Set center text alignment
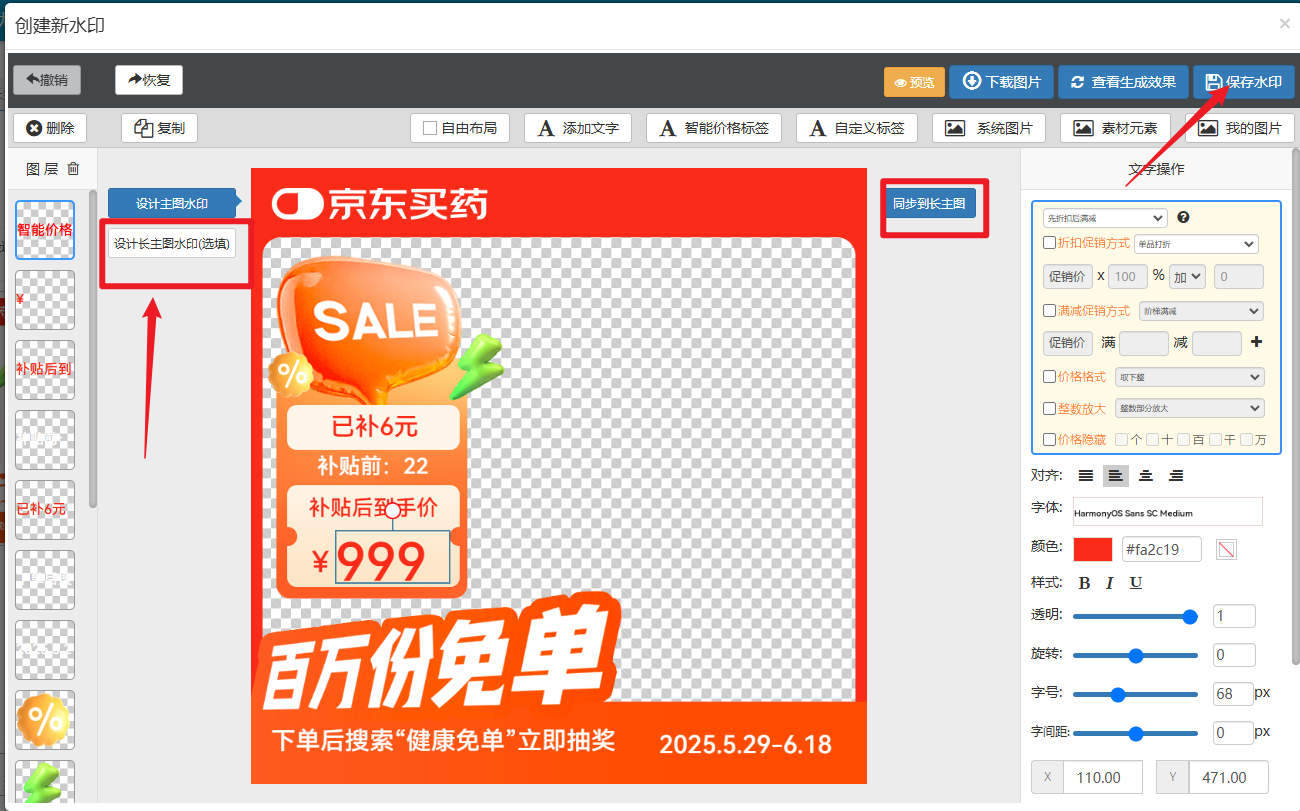 [x=1146, y=476]
